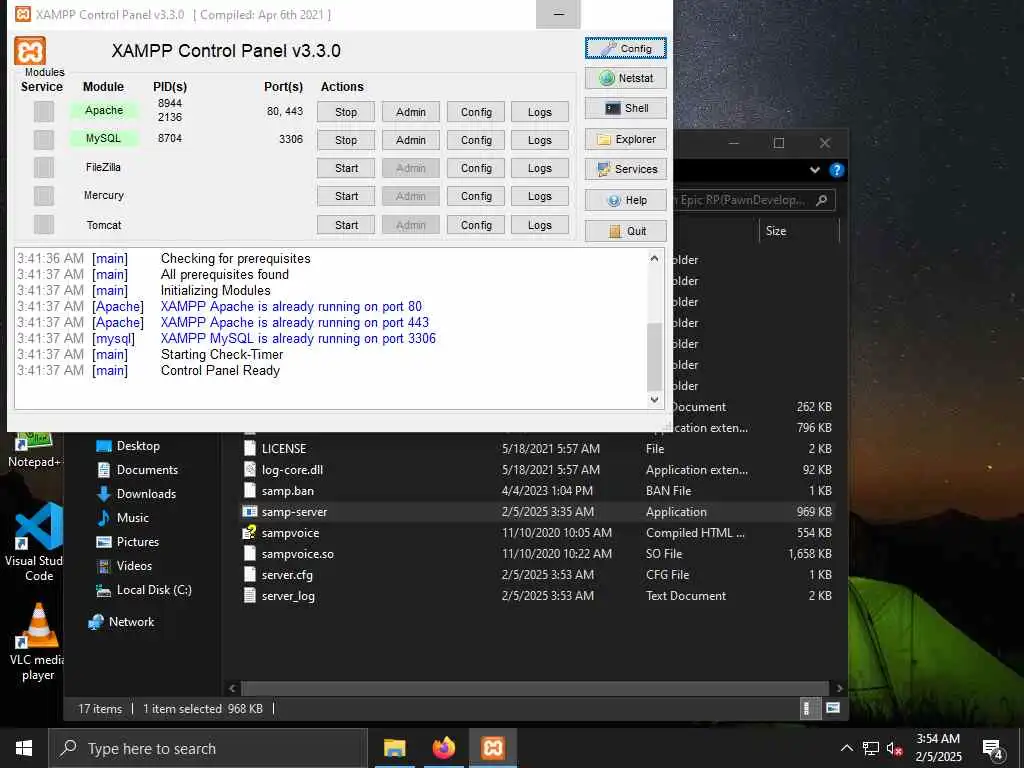Select the samp-server application icon
1024x768 pixels.
(249, 511)
